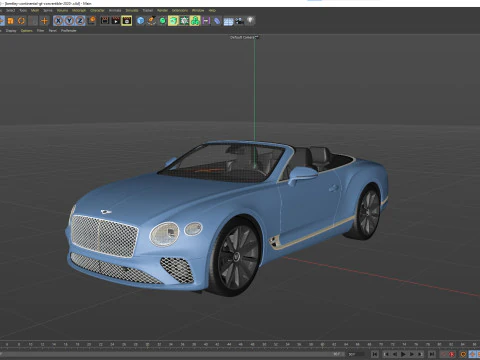This screenshot has width=480, height=360.
Task: Open the viewport Display menu
Action: [x=11, y=31]
